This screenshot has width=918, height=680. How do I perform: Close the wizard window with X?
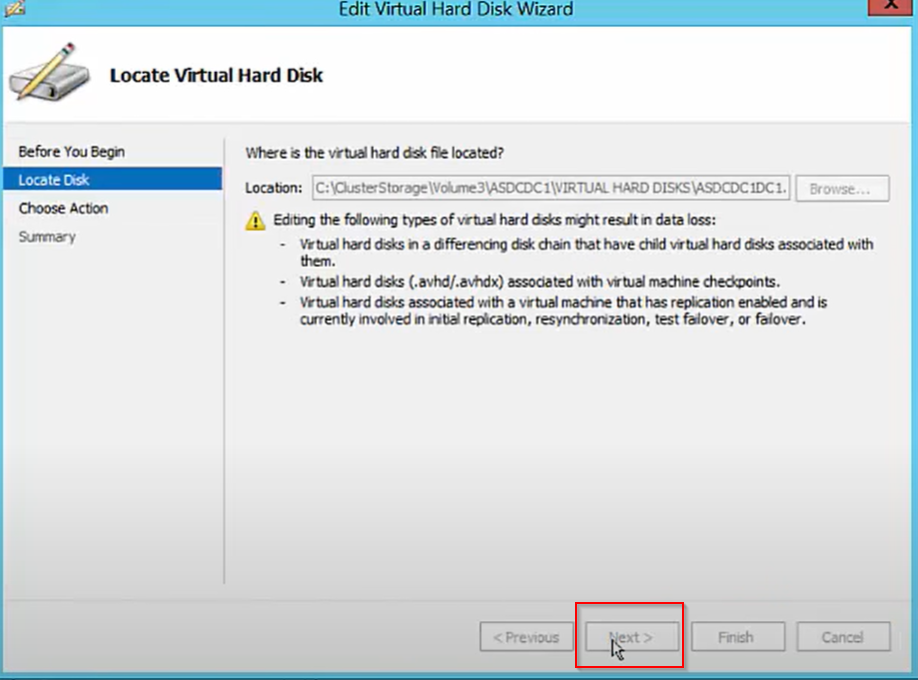(889, 6)
